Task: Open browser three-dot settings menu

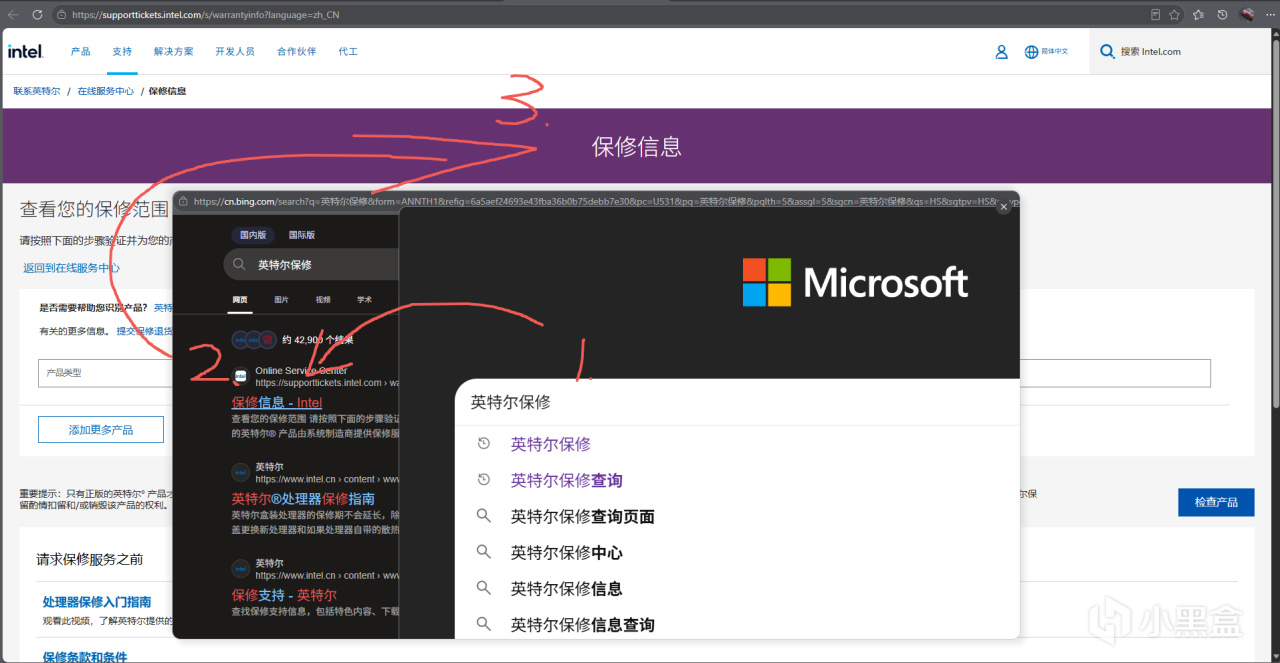Action: tap(1270, 15)
